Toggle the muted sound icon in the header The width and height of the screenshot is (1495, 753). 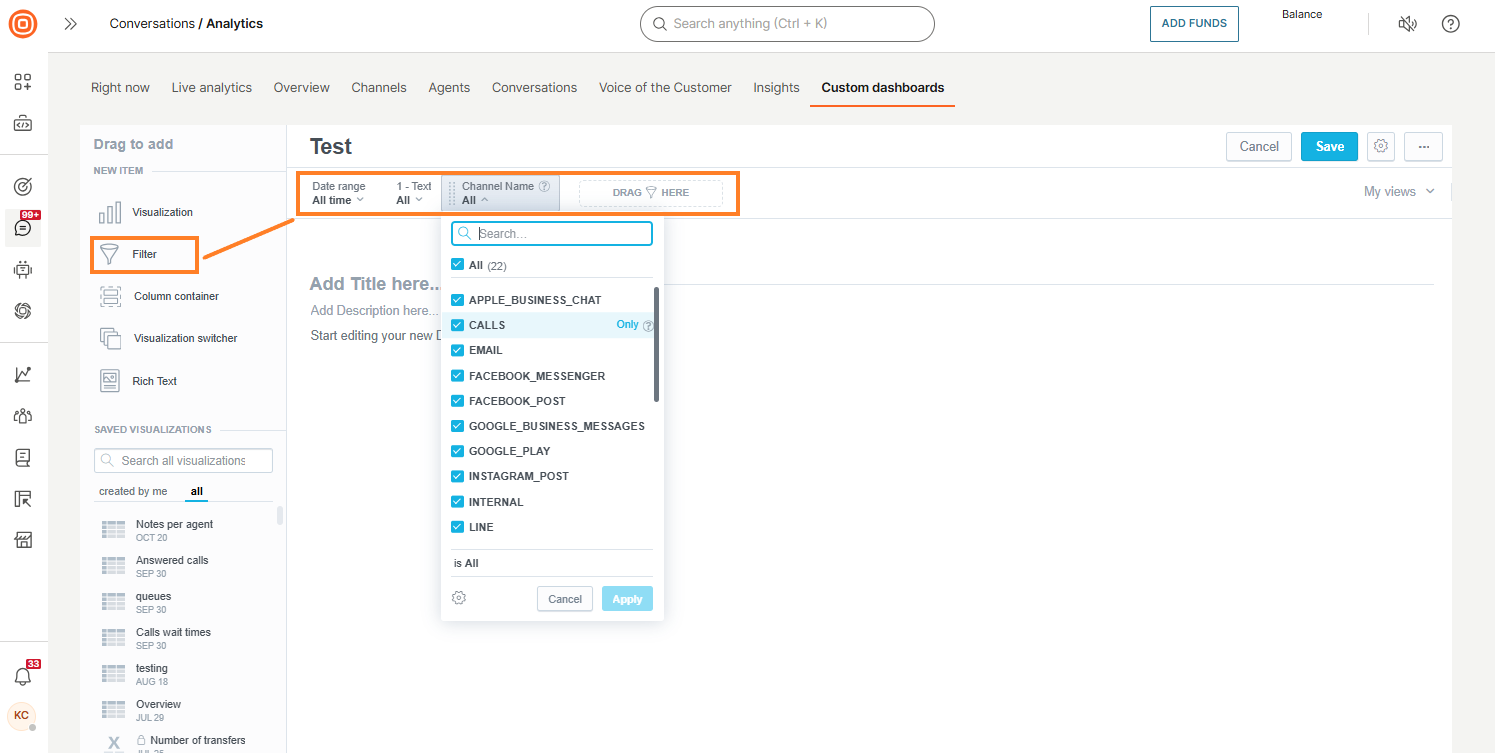point(1407,23)
